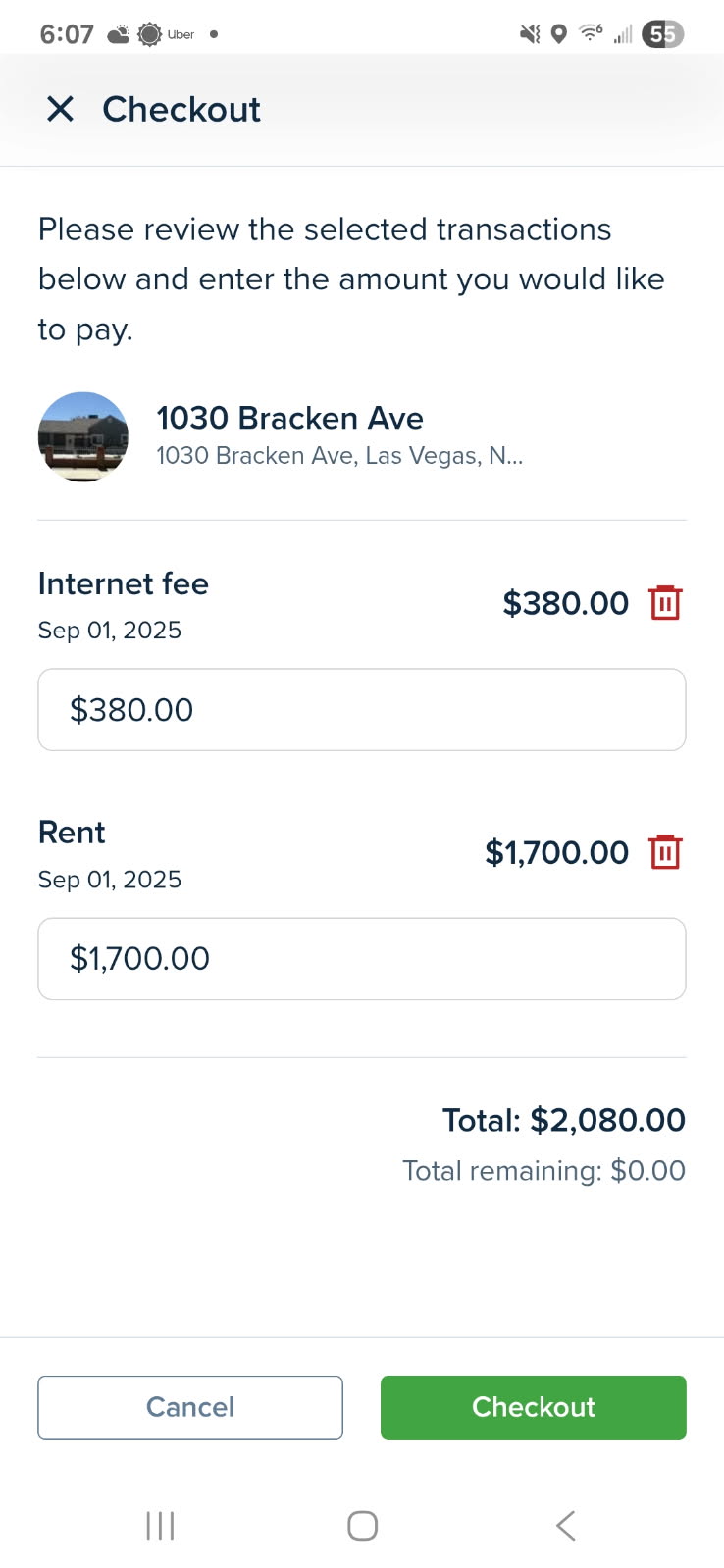Remove the Rent transaction using trash icon

(665, 851)
